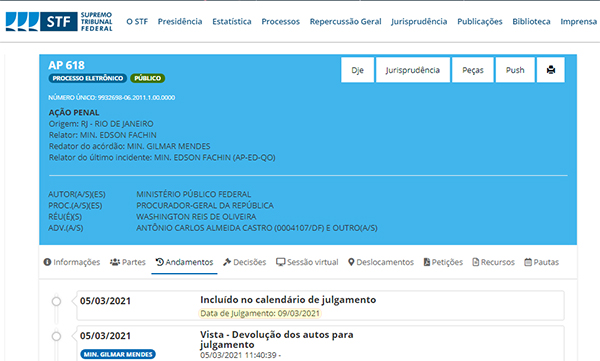
Task: Click the Peças button
Action: click(x=473, y=70)
